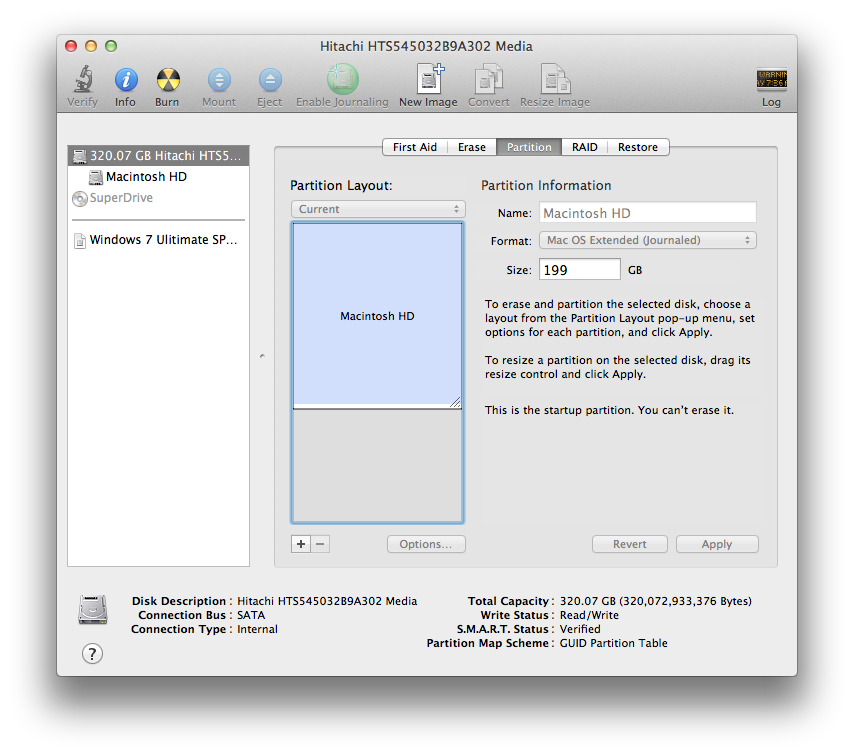Click S.M.A.R.T. Status Verified value
The width and height of the screenshot is (854, 755).
tap(580, 629)
